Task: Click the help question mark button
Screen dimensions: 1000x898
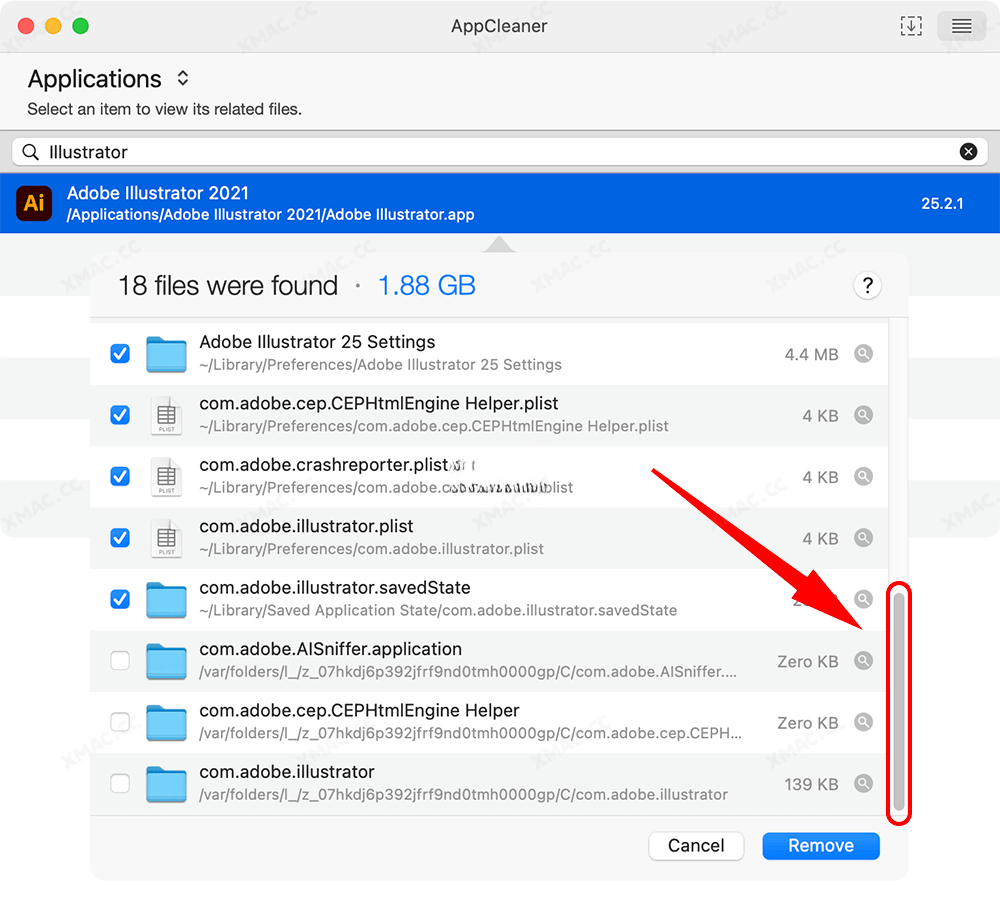Action: tap(867, 285)
